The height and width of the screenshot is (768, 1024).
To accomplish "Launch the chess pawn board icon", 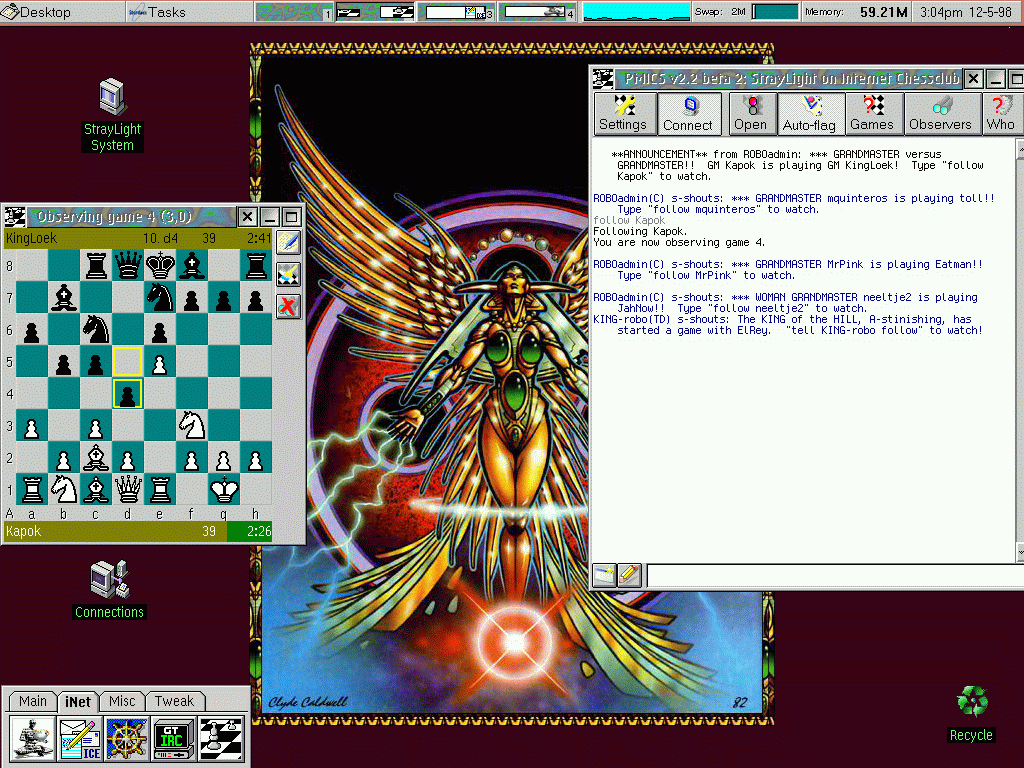I will click(221, 739).
